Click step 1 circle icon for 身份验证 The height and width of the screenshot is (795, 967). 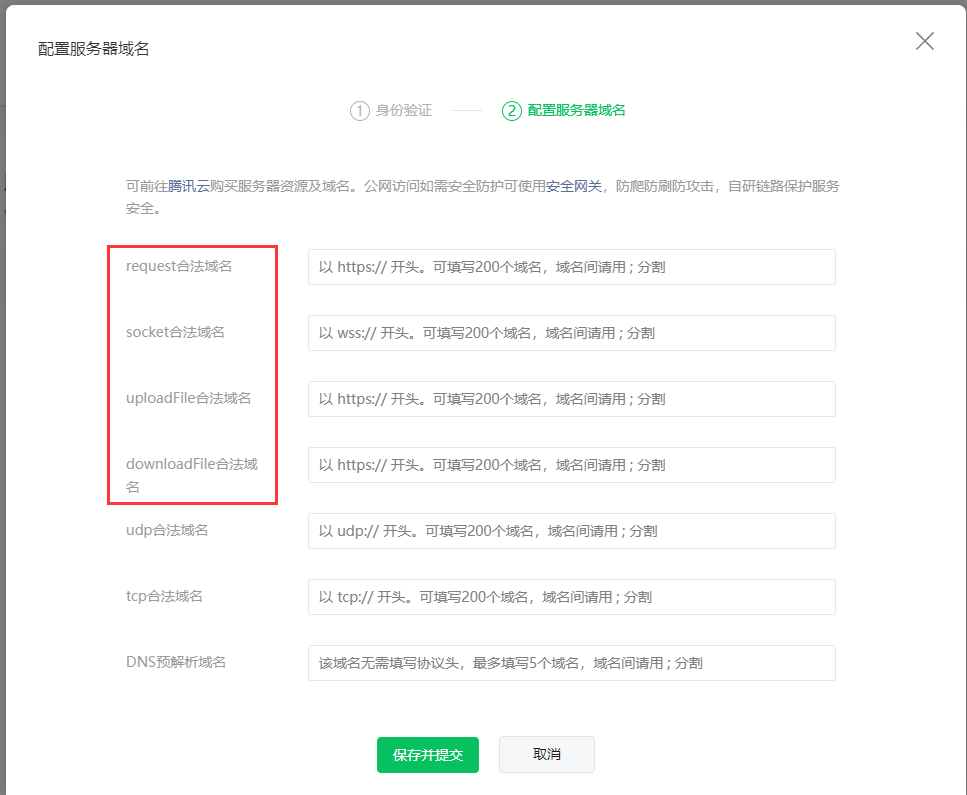click(360, 111)
